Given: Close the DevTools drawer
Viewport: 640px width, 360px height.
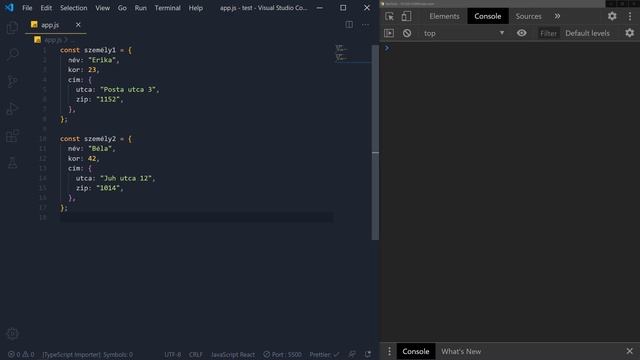Looking at the screenshot, I should point(629,351).
